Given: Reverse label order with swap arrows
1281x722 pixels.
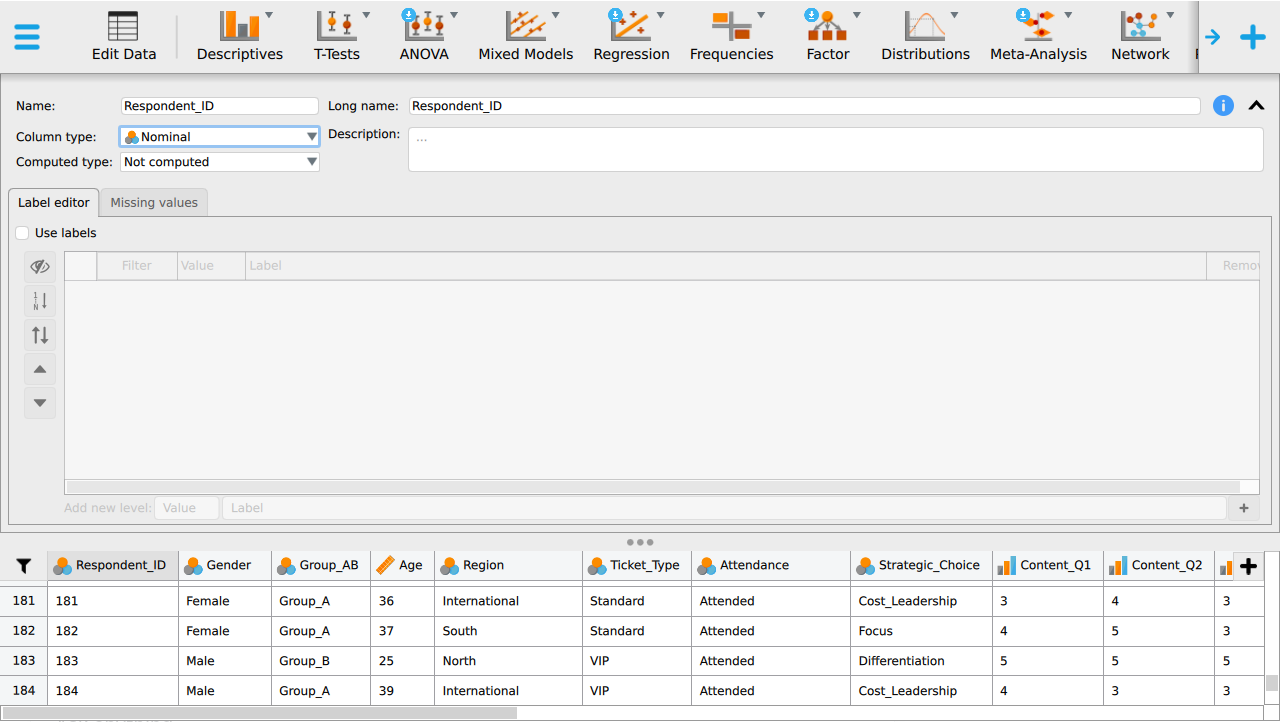Looking at the screenshot, I should coord(40,335).
